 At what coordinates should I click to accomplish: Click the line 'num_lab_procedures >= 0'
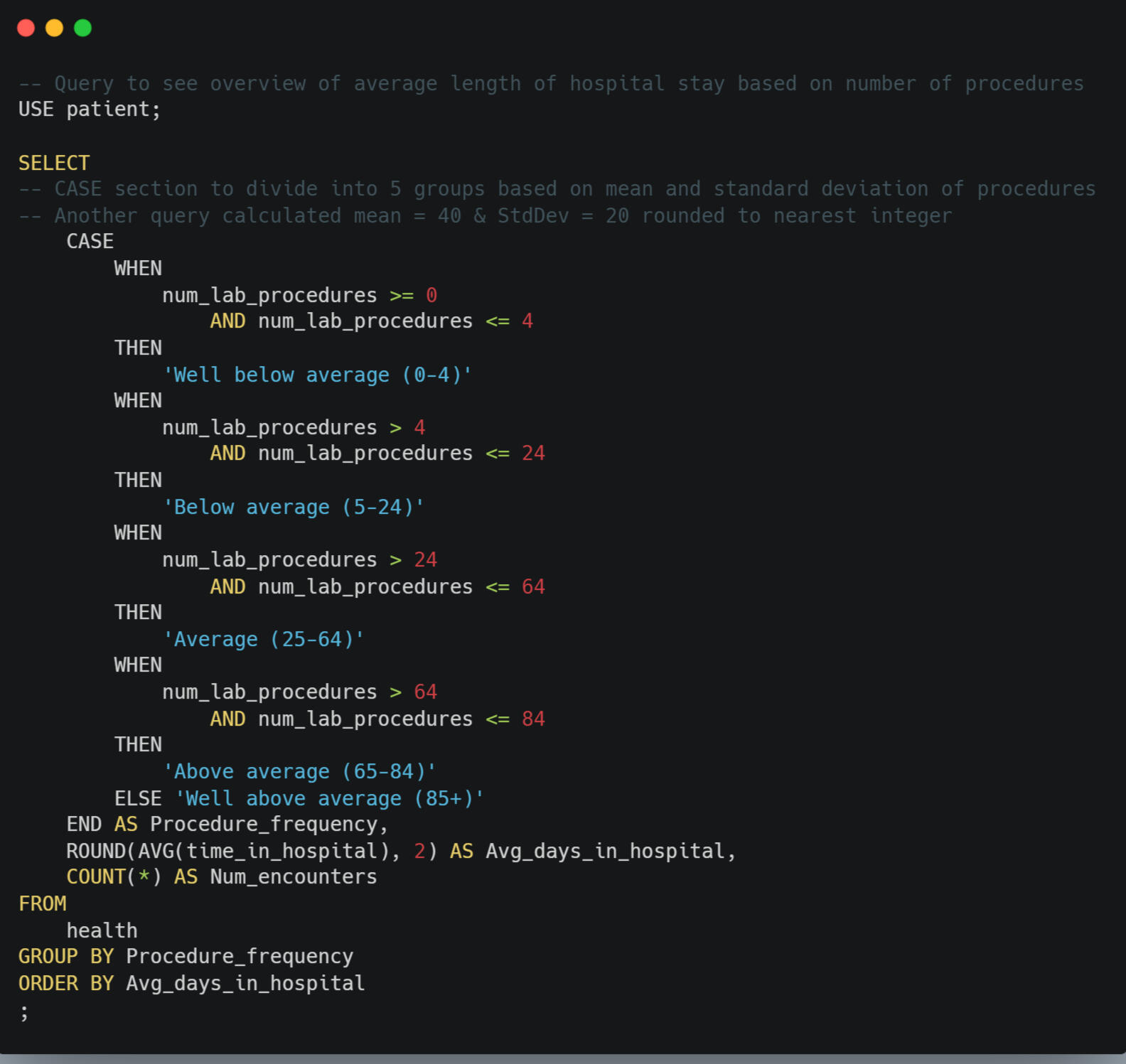(x=300, y=295)
